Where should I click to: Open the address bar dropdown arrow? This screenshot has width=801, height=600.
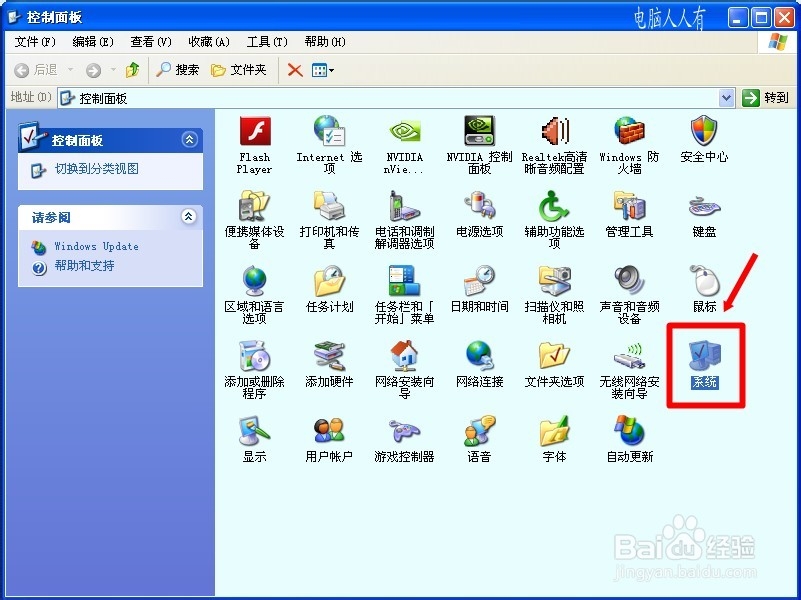coord(728,97)
